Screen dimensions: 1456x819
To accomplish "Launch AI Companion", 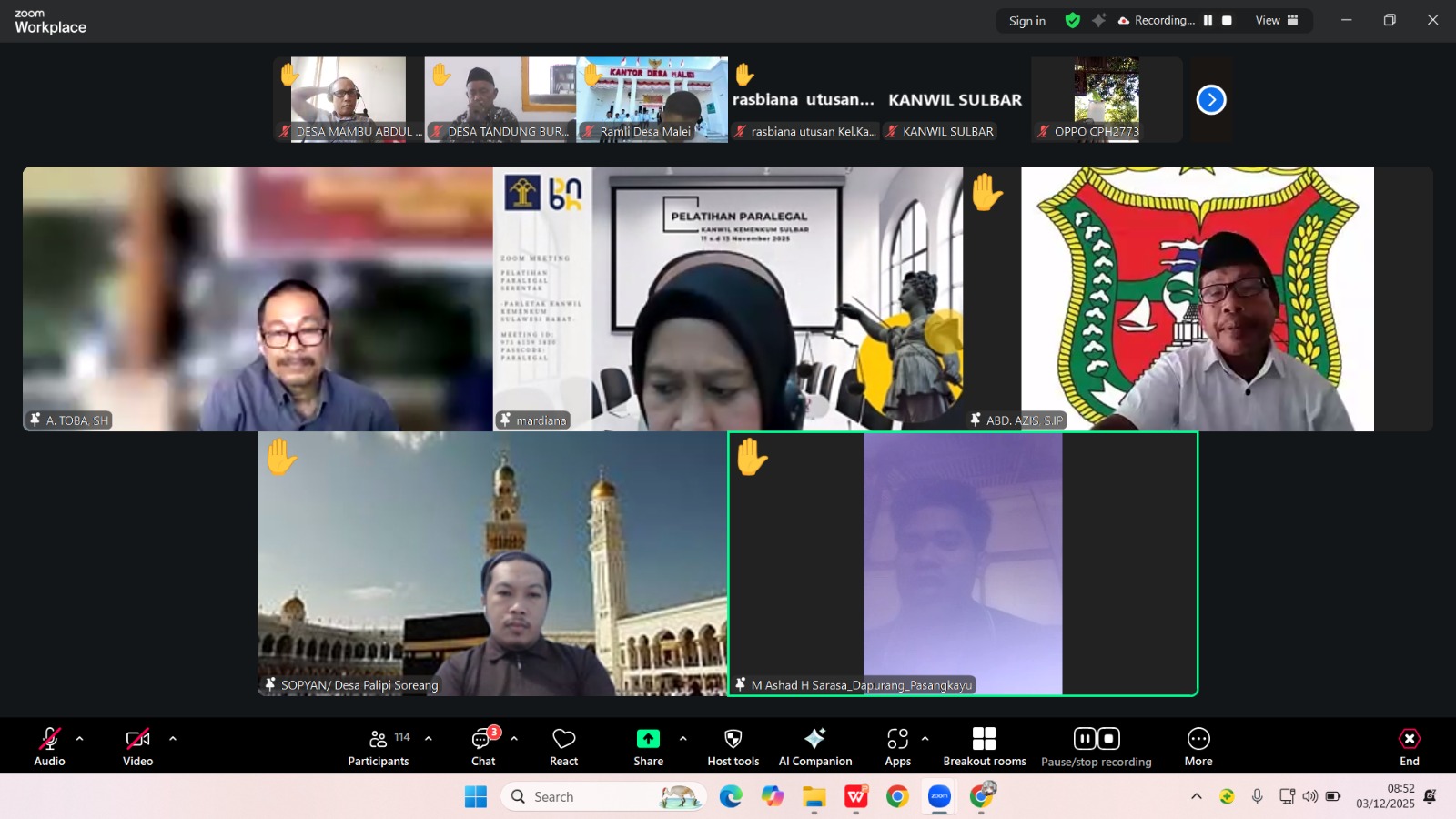I will tap(815, 747).
